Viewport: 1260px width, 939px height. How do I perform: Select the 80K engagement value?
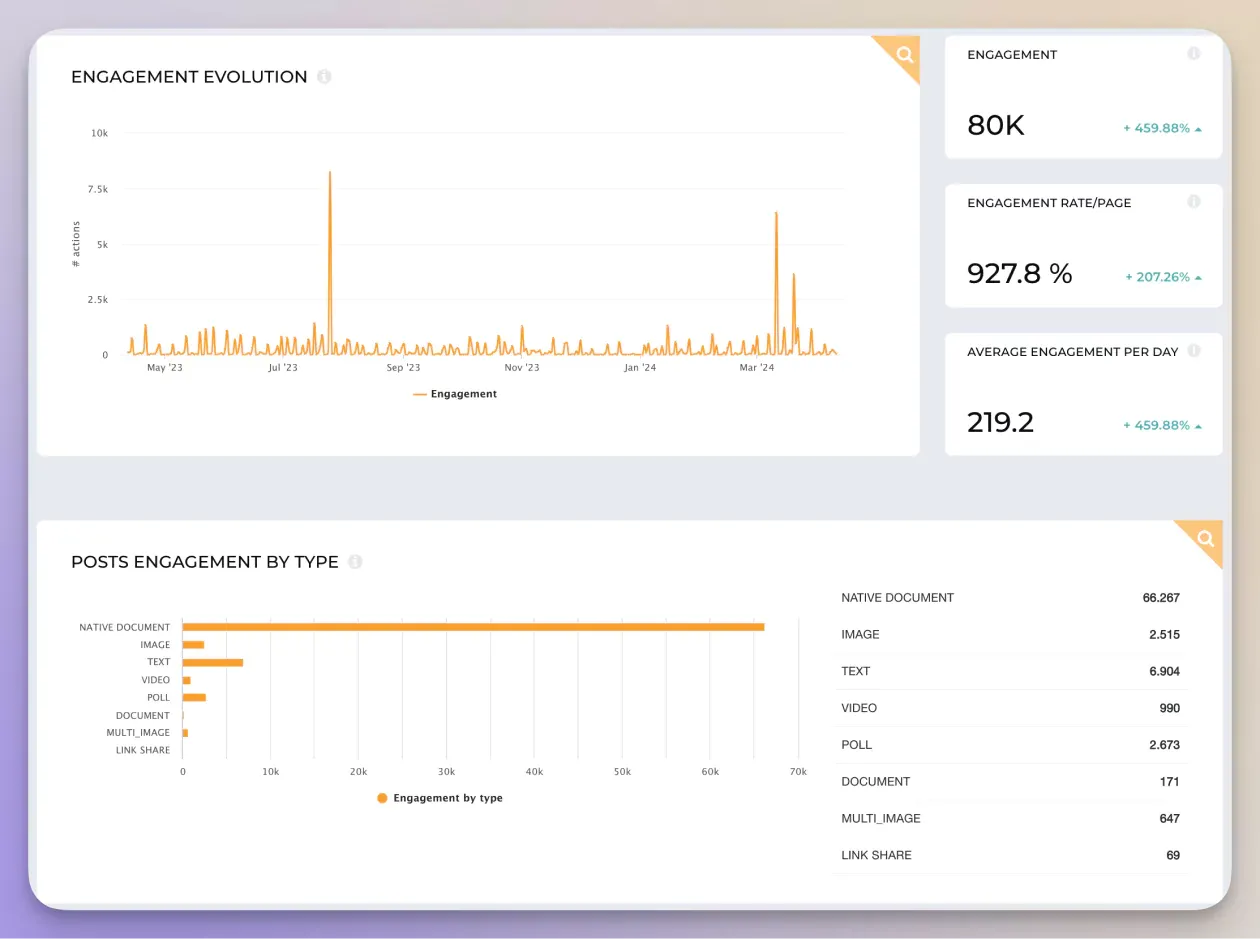click(996, 126)
